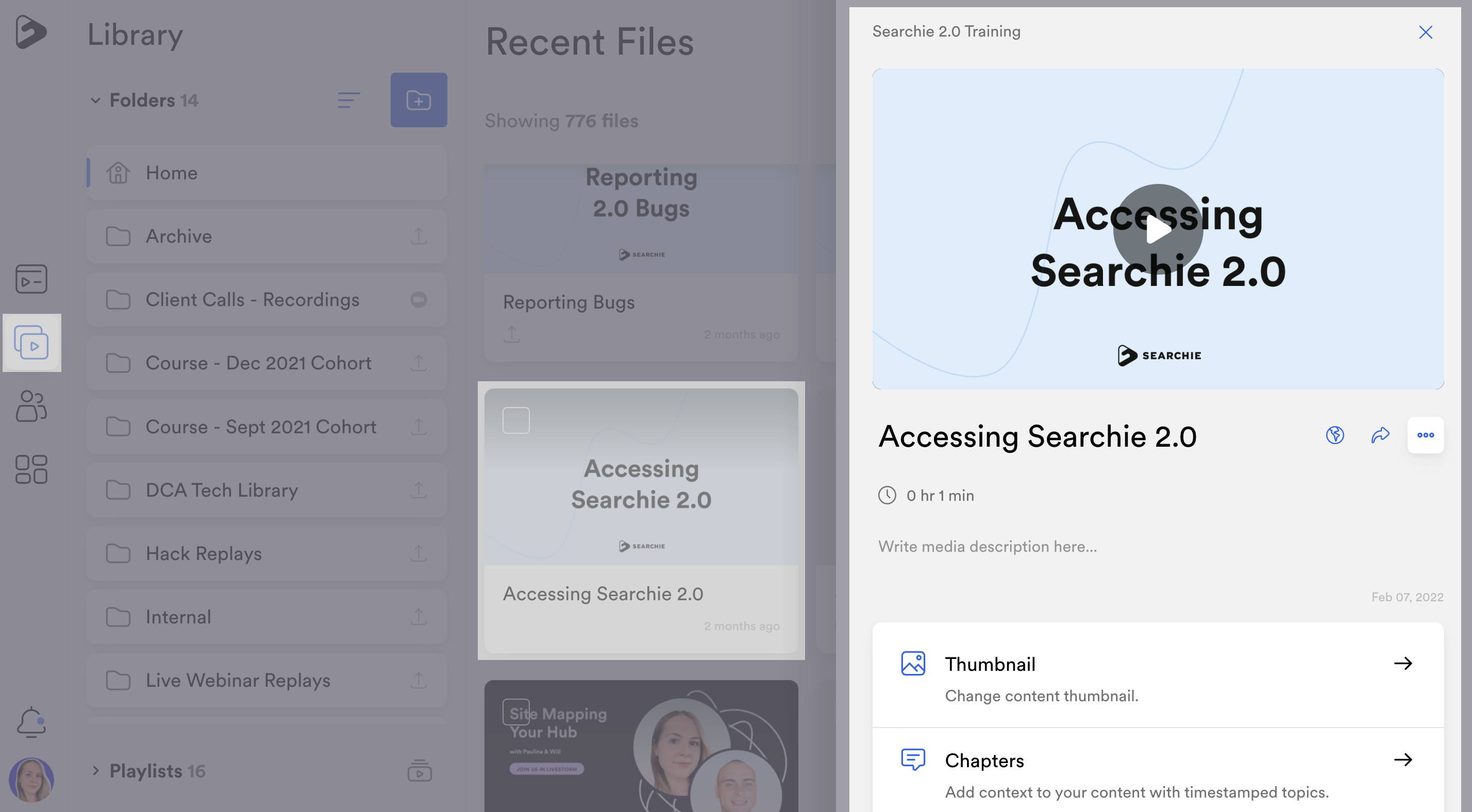Click the globe visibility icon
Screen dimensions: 1472x812
[1334, 435]
